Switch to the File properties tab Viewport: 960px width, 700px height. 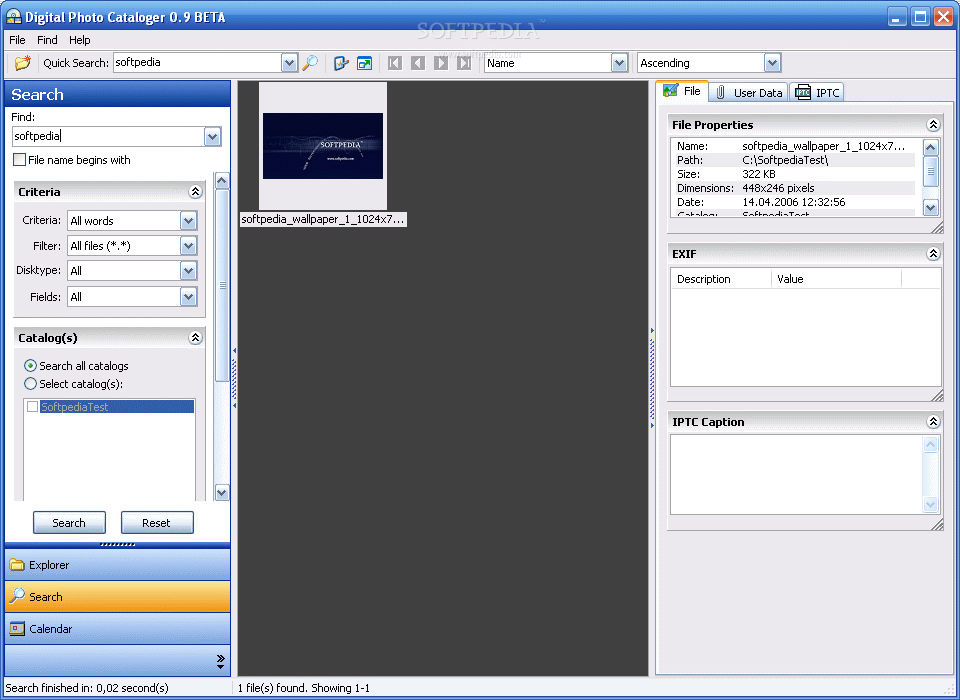(683, 91)
